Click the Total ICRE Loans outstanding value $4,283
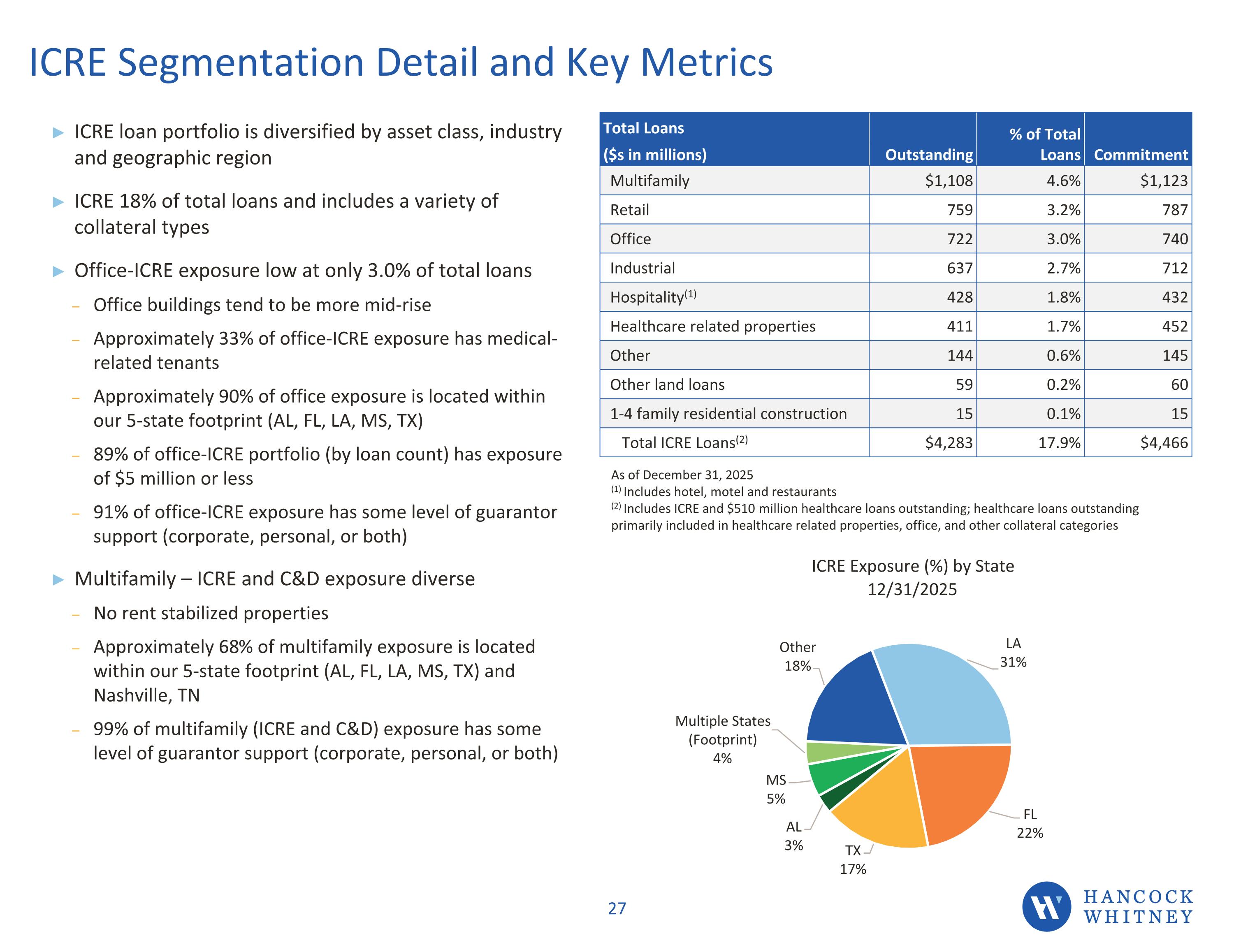Viewport: 1234px width, 952px height. click(x=949, y=442)
